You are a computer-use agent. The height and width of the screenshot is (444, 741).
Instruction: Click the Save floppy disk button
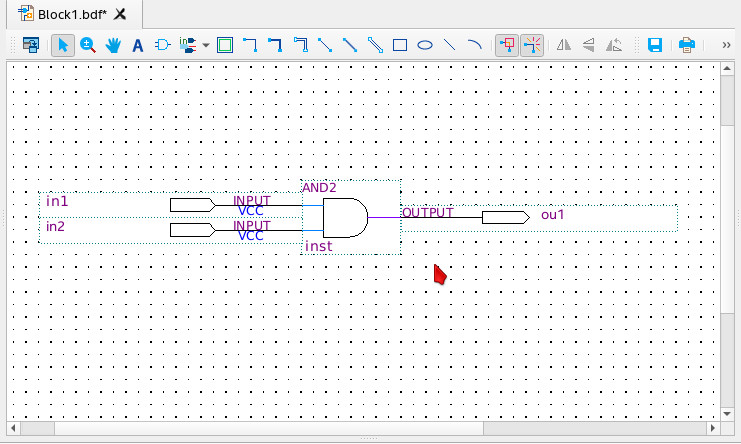[x=655, y=45]
